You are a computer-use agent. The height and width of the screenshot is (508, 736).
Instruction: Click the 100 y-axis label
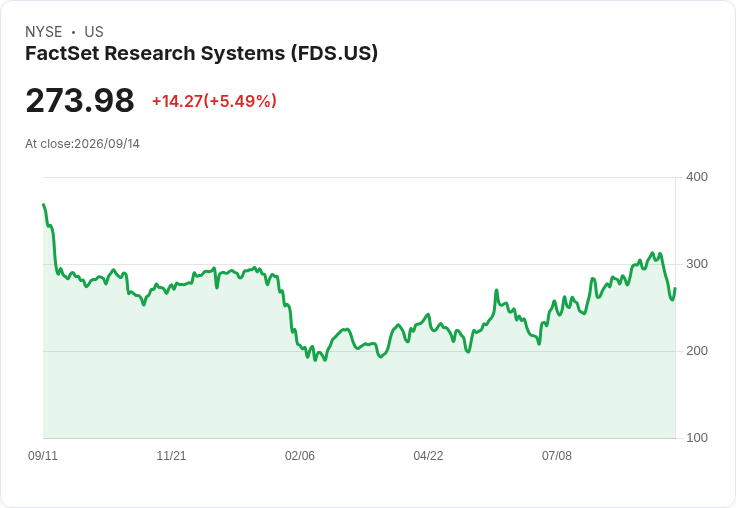[697, 438]
